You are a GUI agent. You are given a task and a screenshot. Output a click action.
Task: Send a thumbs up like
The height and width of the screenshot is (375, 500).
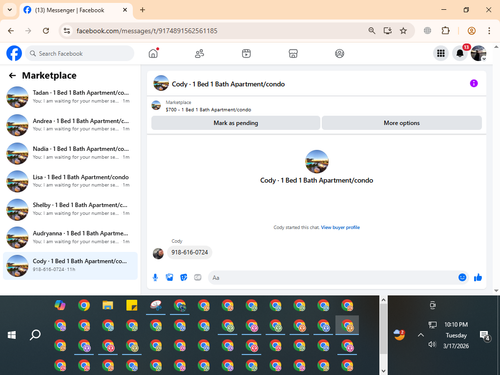point(478,277)
